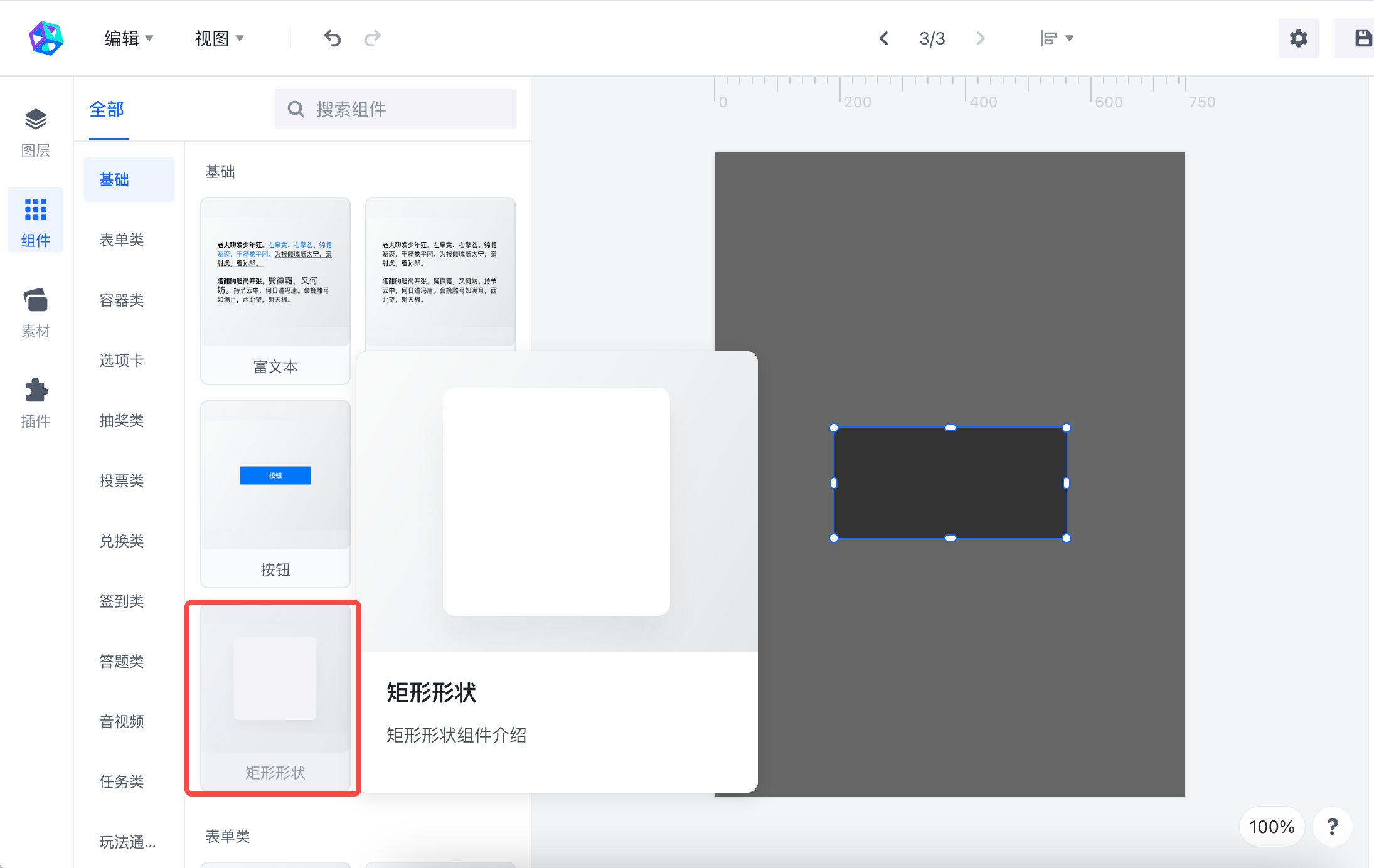Screen dimensions: 1374x868
Task: Click the redo arrow icon
Action: pyautogui.click(x=373, y=38)
